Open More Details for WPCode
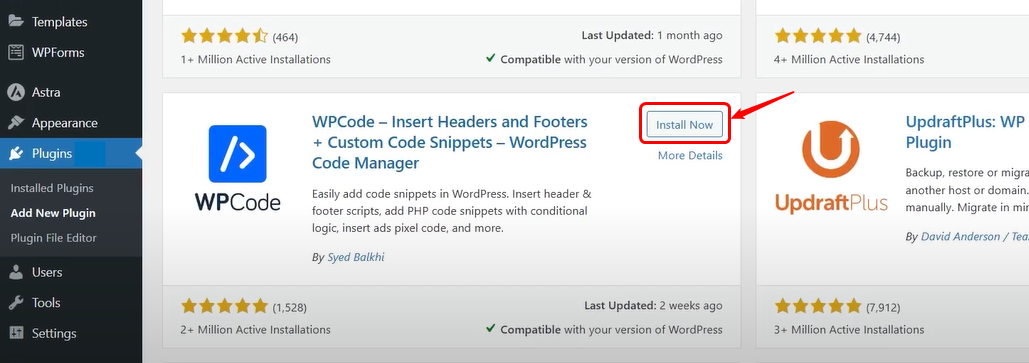Image resolution: width=1029 pixels, height=363 pixels. 690,156
